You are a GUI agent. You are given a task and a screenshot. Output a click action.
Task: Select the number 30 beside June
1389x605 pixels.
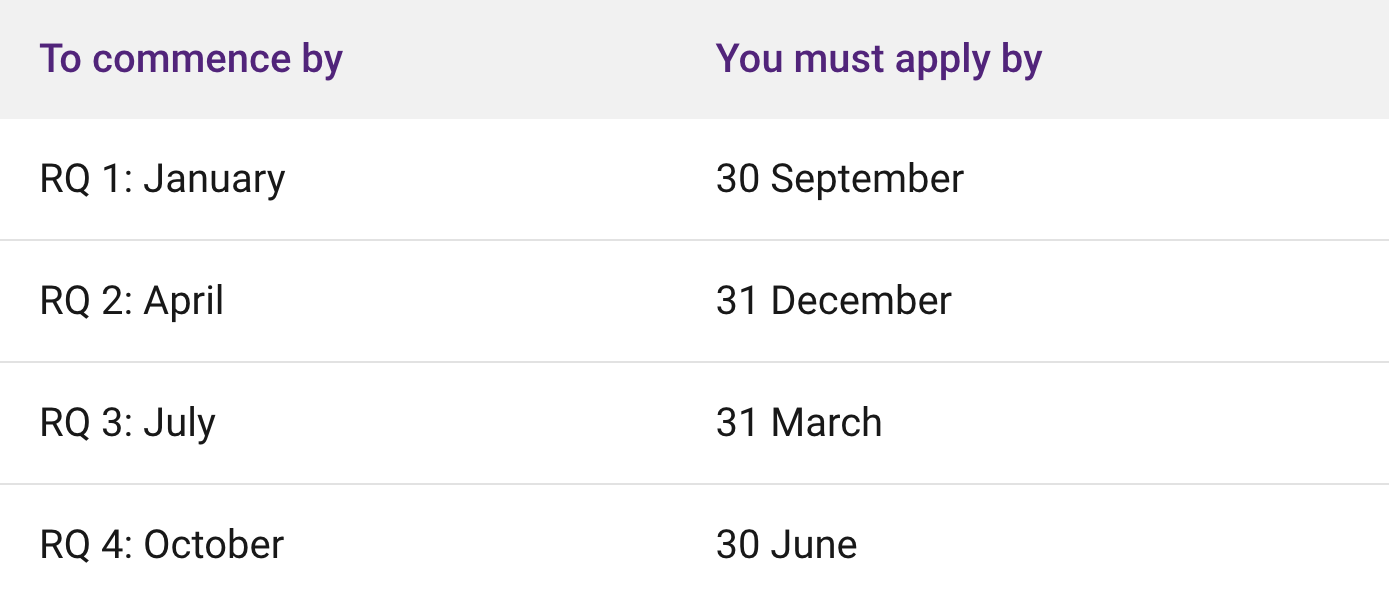(x=738, y=545)
